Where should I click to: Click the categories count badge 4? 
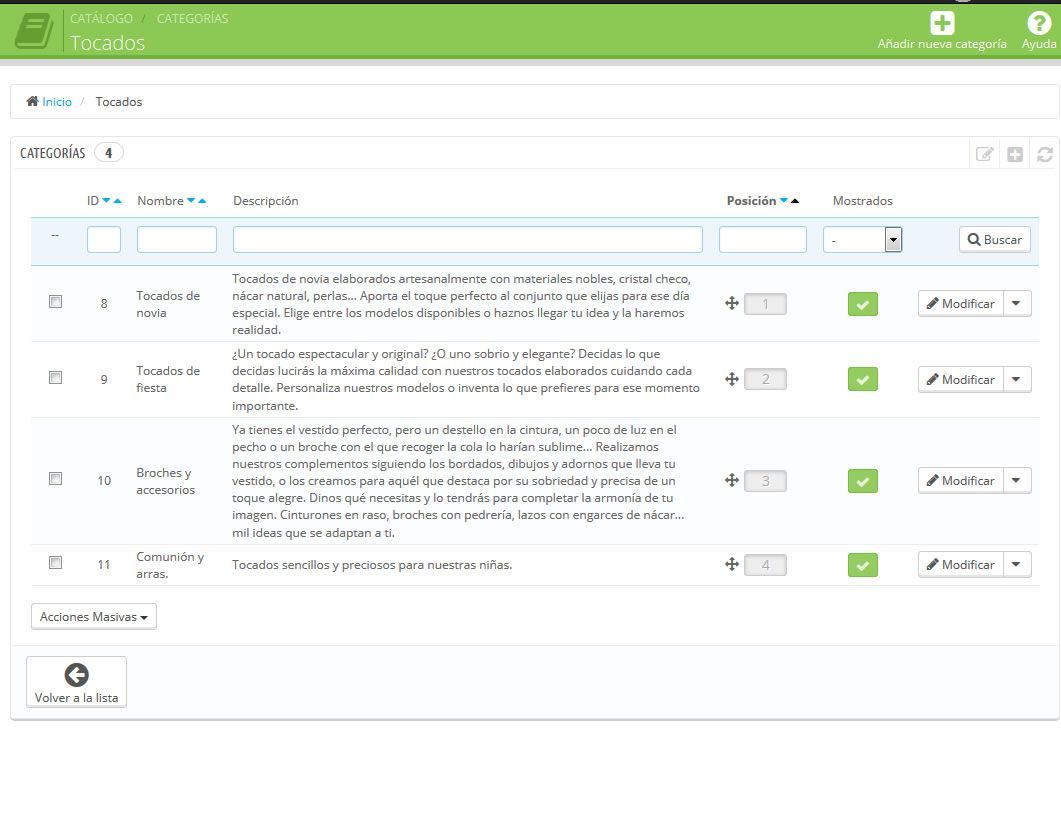coord(108,152)
